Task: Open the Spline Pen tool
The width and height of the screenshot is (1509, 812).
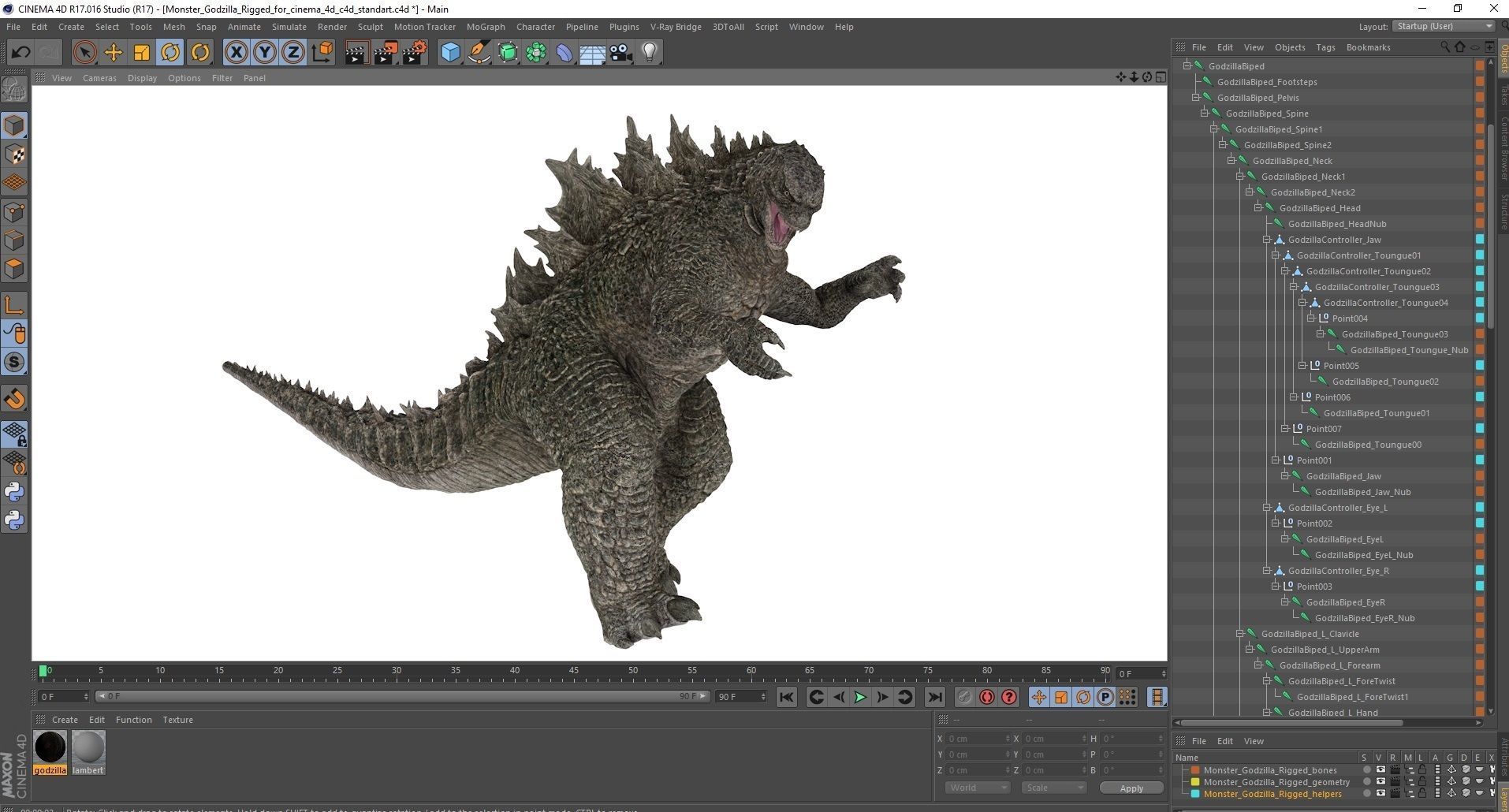Action: point(479,53)
